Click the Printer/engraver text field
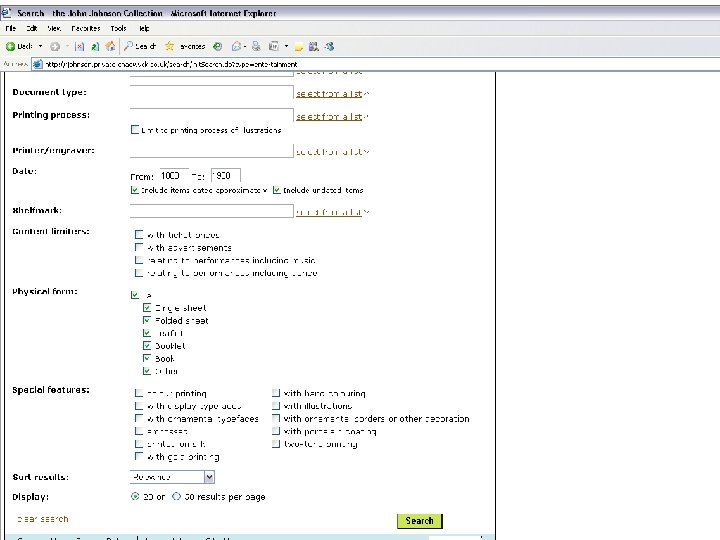The image size is (720, 540). (x=212, y=151)
